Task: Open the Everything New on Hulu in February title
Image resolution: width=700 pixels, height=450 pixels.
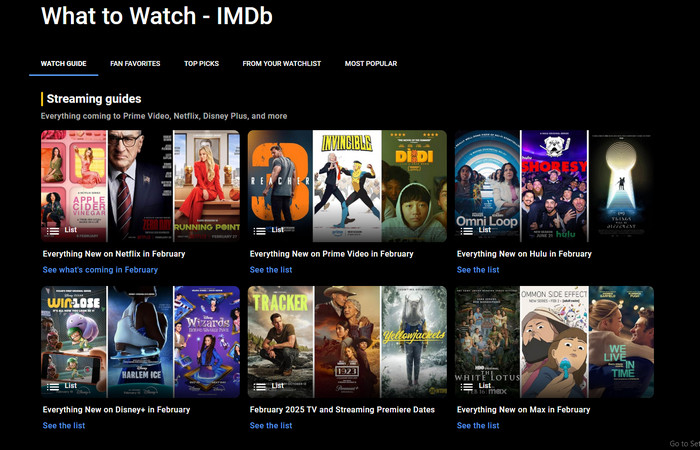Action: pyautogui.click(x=524, y=254)
